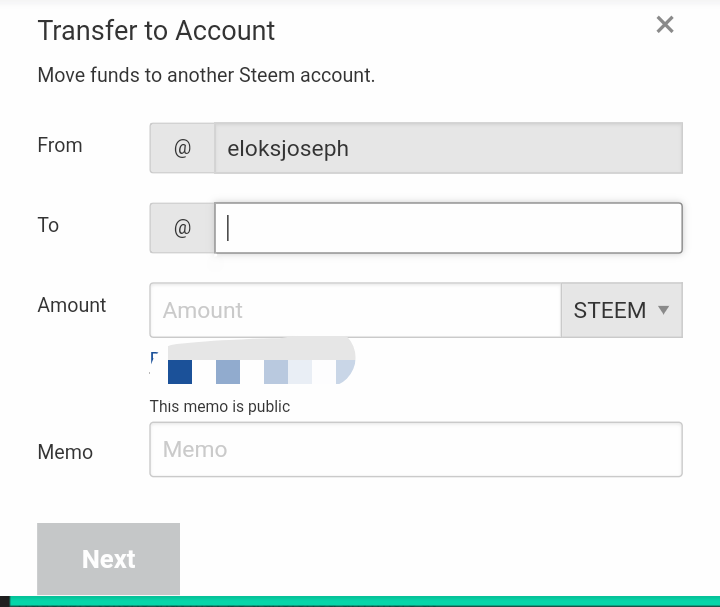720x607 pixels.
Task: Focus the To recipient account field
Action: [448, 228]
